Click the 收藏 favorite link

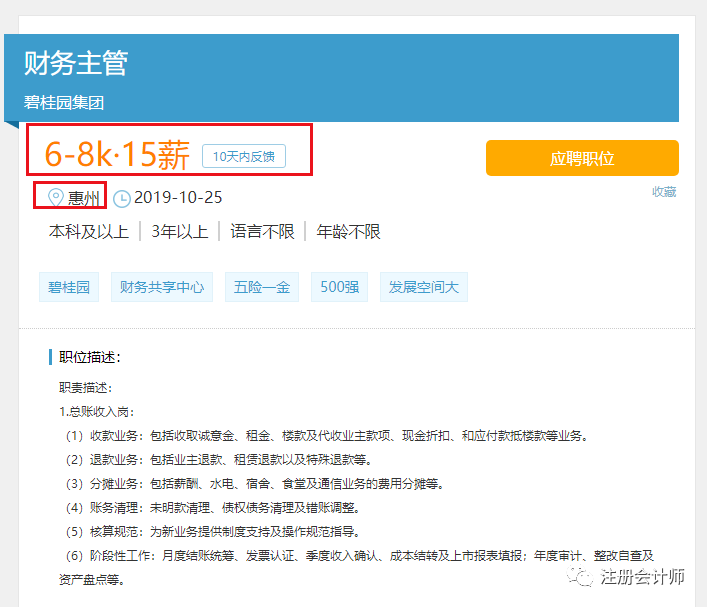(664, 192)
